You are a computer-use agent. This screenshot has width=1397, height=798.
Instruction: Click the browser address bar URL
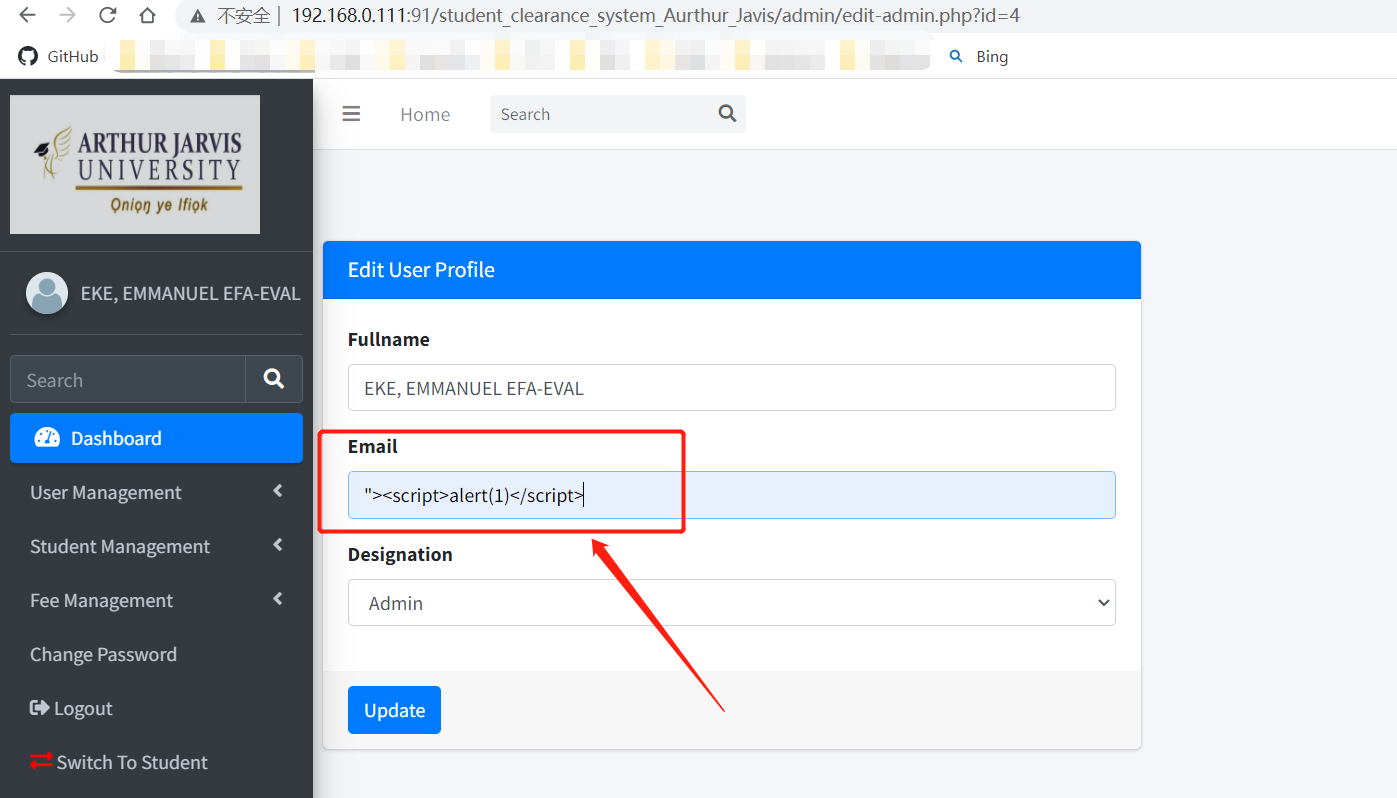pyautogui.click(x=655, y=16)
